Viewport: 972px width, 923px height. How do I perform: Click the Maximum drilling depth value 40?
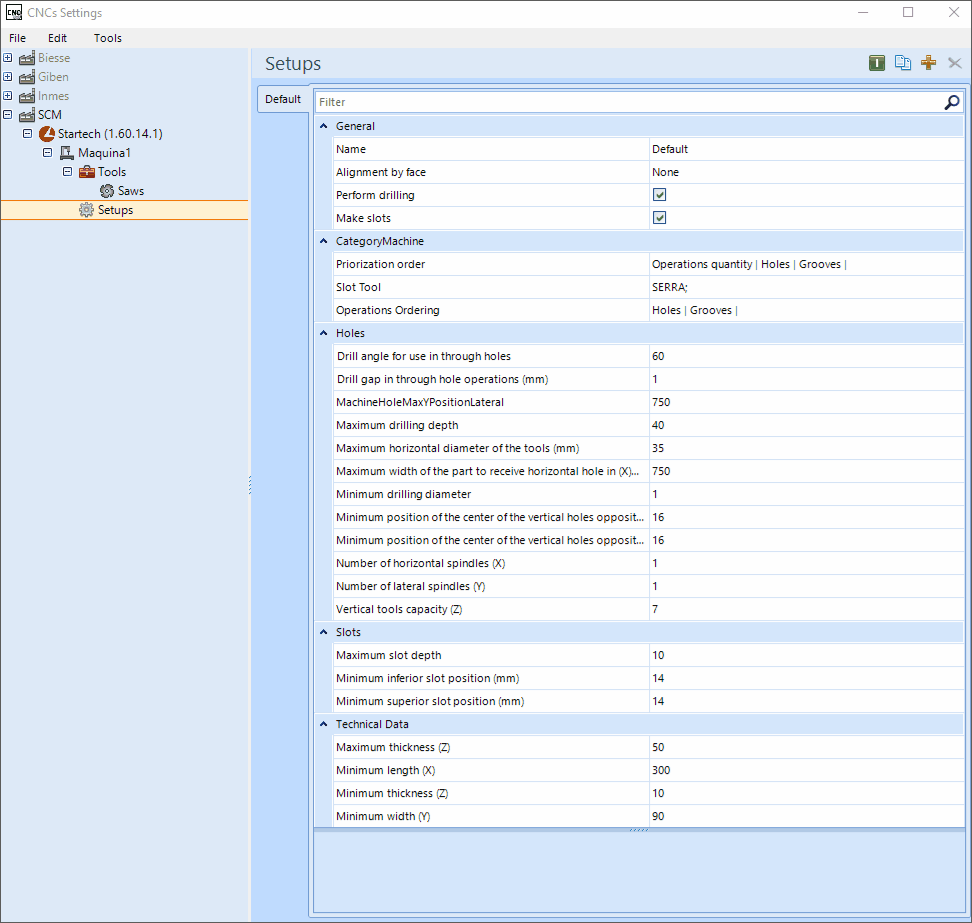(x=806, y=425)
